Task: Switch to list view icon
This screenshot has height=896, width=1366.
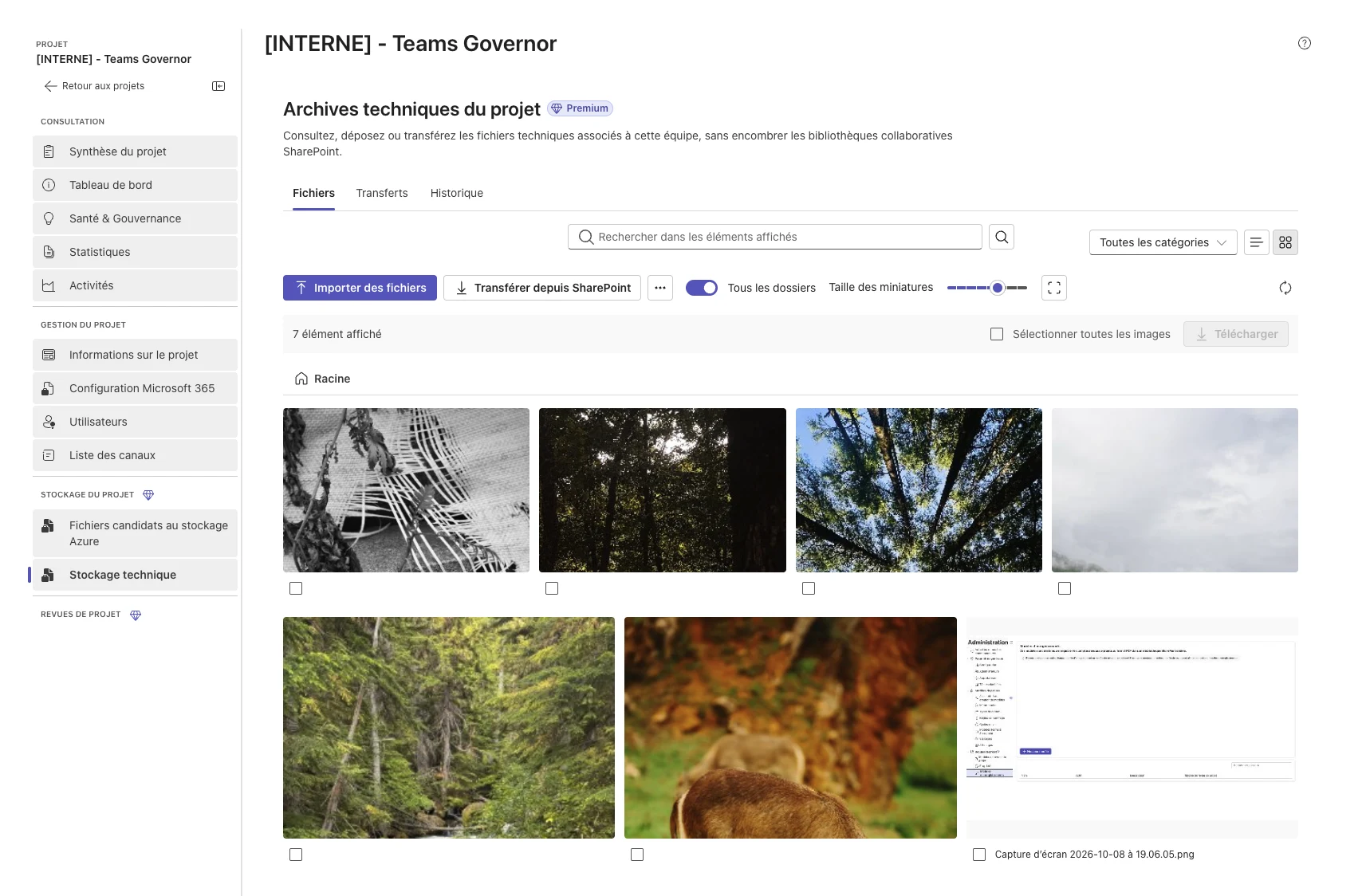Action: [1256, 242]
